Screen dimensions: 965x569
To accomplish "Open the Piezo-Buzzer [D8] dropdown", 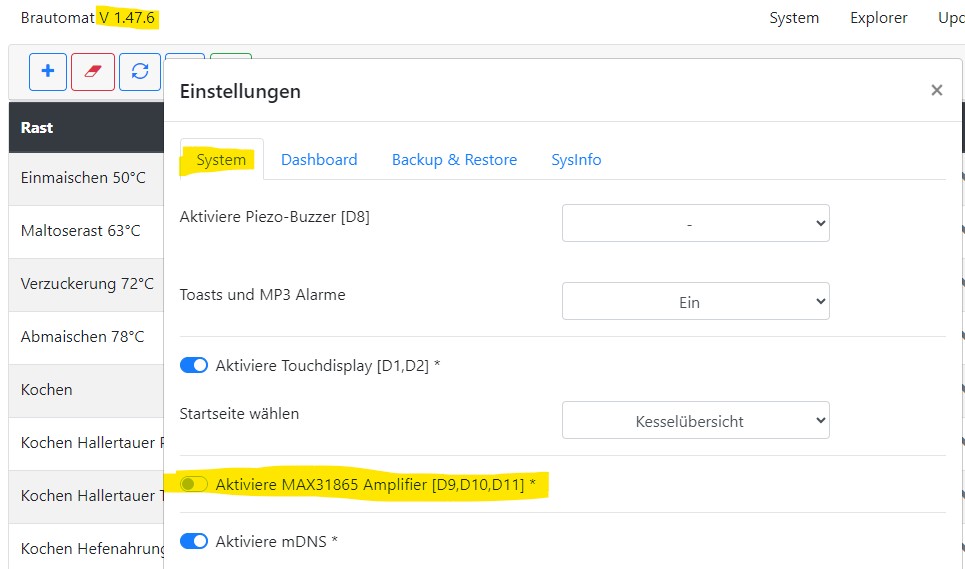I will pos(695,224).
